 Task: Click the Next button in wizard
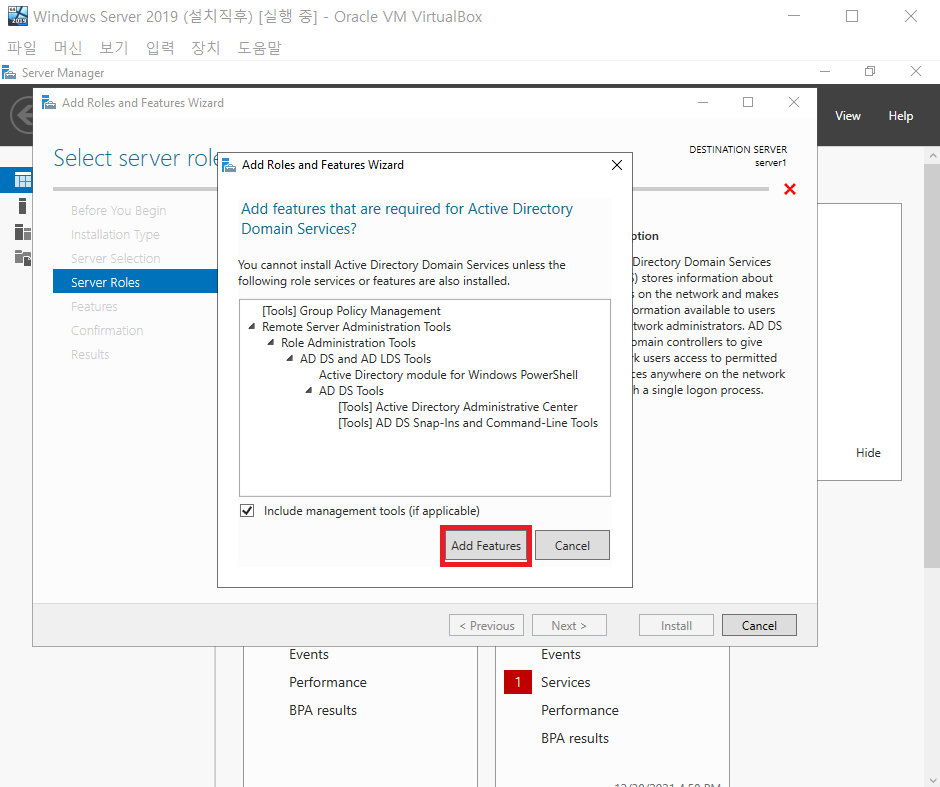(x=569, y=625)
